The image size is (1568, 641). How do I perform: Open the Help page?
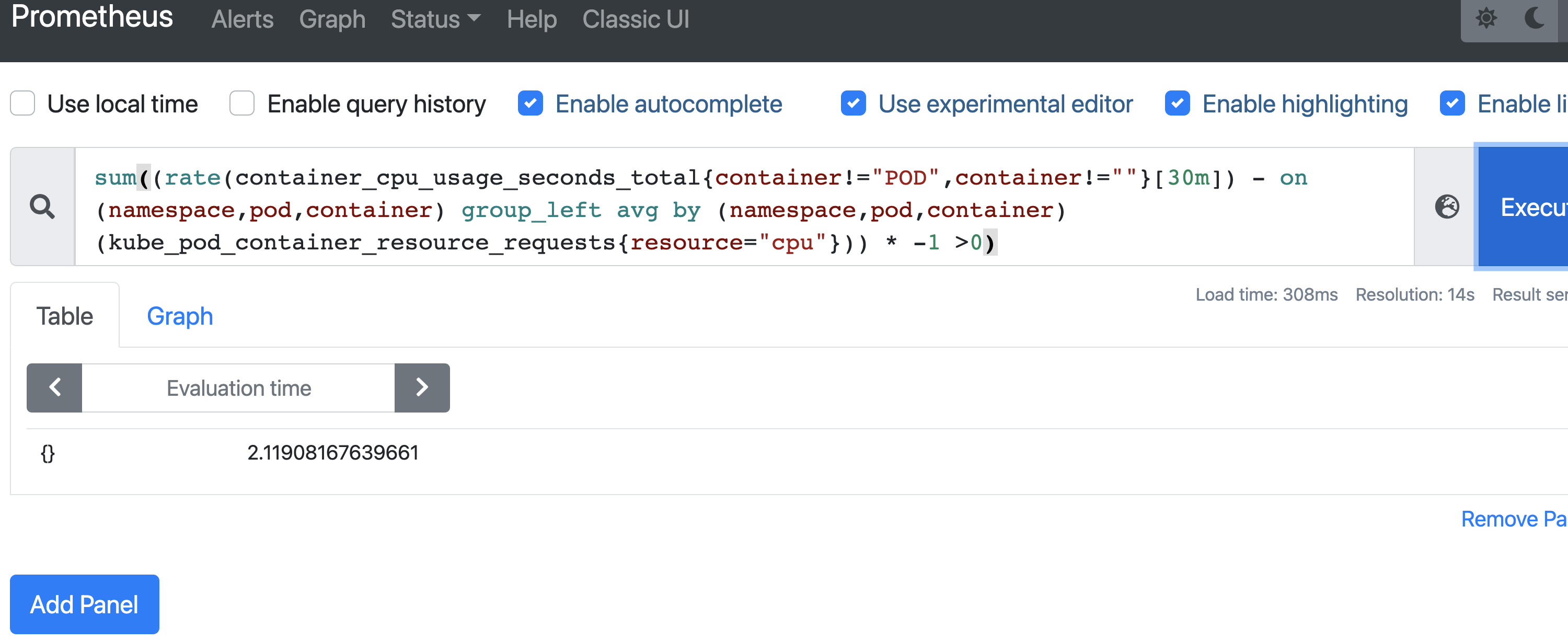tap(532, 19)
